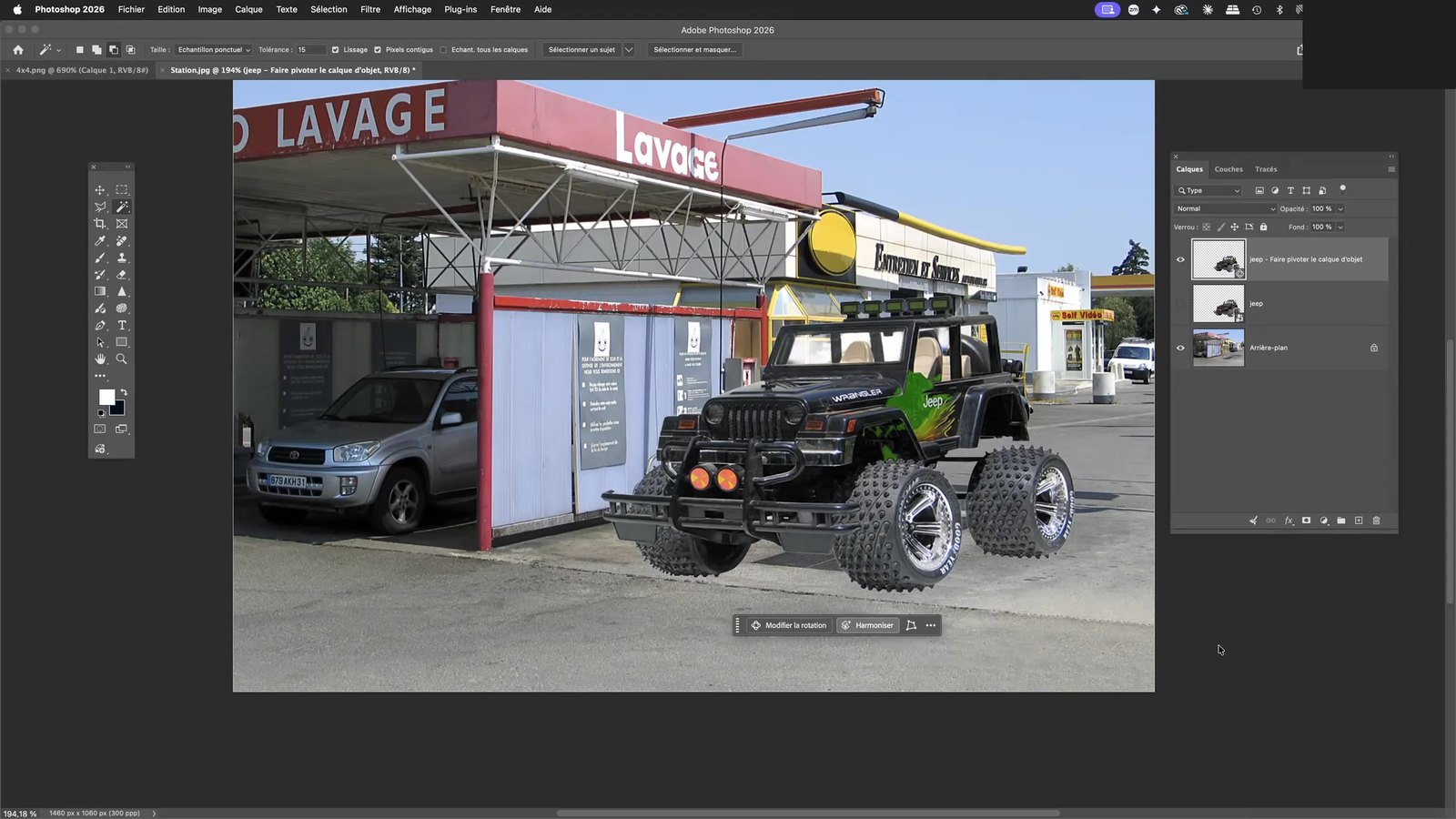Select the History Brush tool
Screen dimensions: 1456x819
pos(100,275)
